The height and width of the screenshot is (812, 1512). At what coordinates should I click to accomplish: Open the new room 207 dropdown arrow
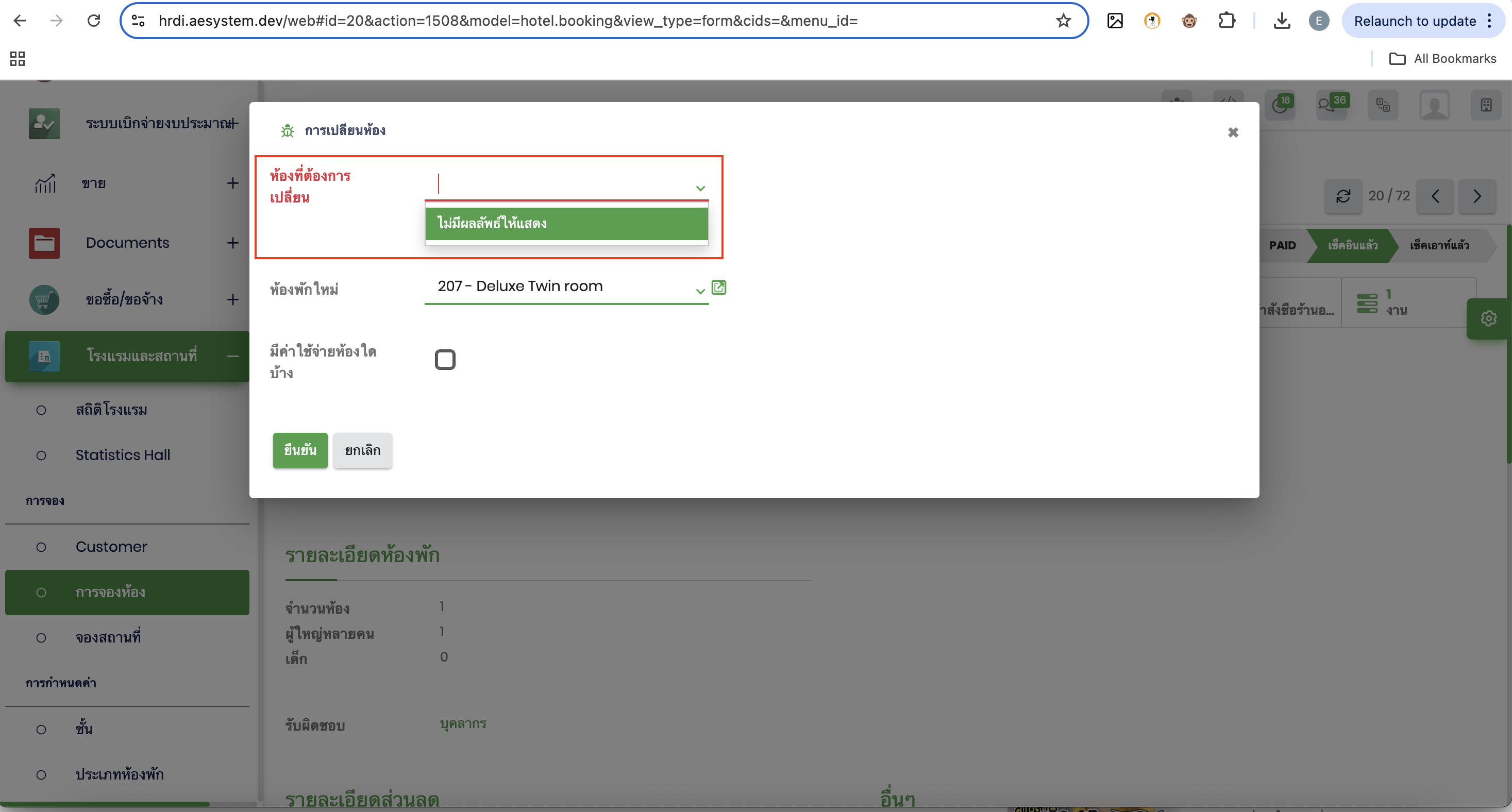coord(700,291)
